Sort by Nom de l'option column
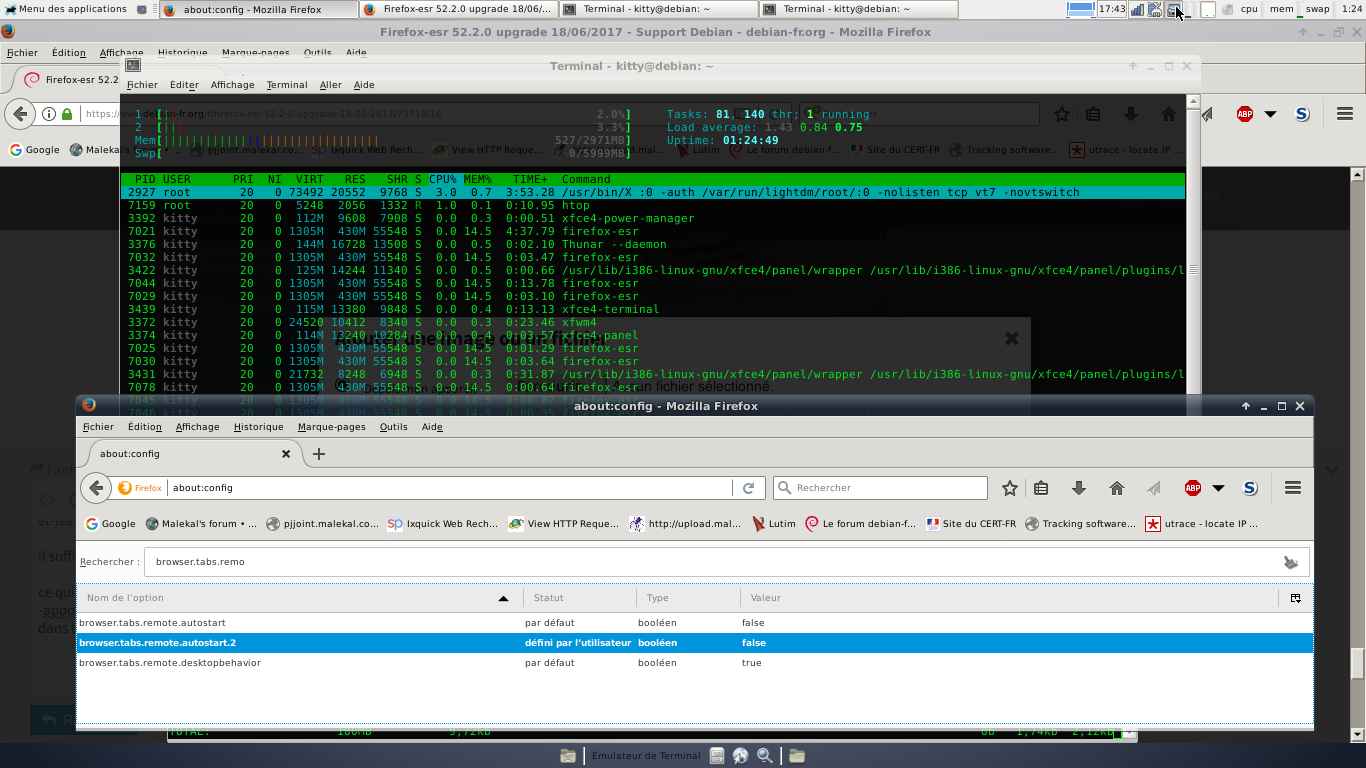 click(298, 598)
